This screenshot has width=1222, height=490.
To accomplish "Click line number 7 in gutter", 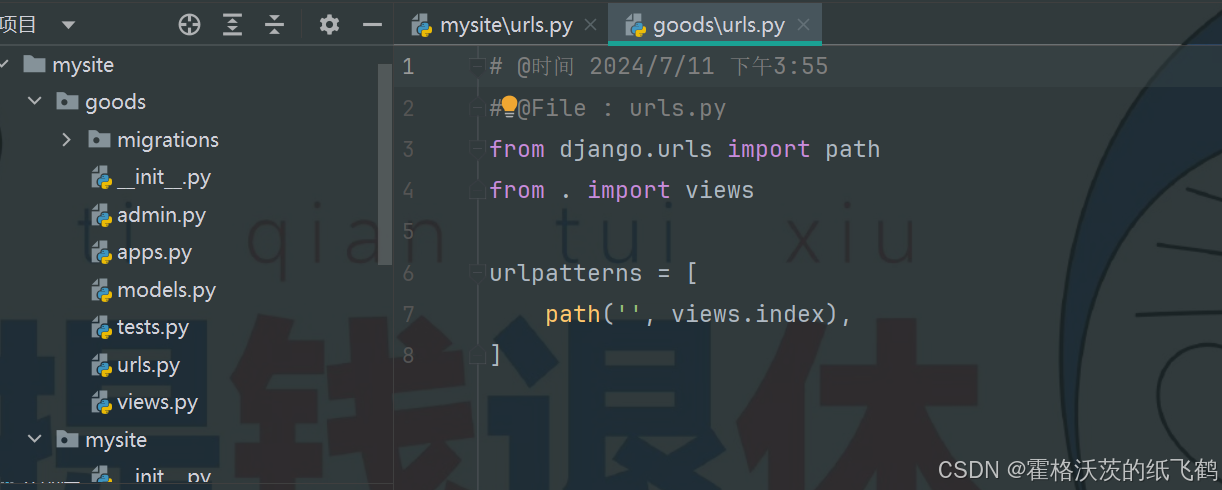I will click(x=408, y=314).
